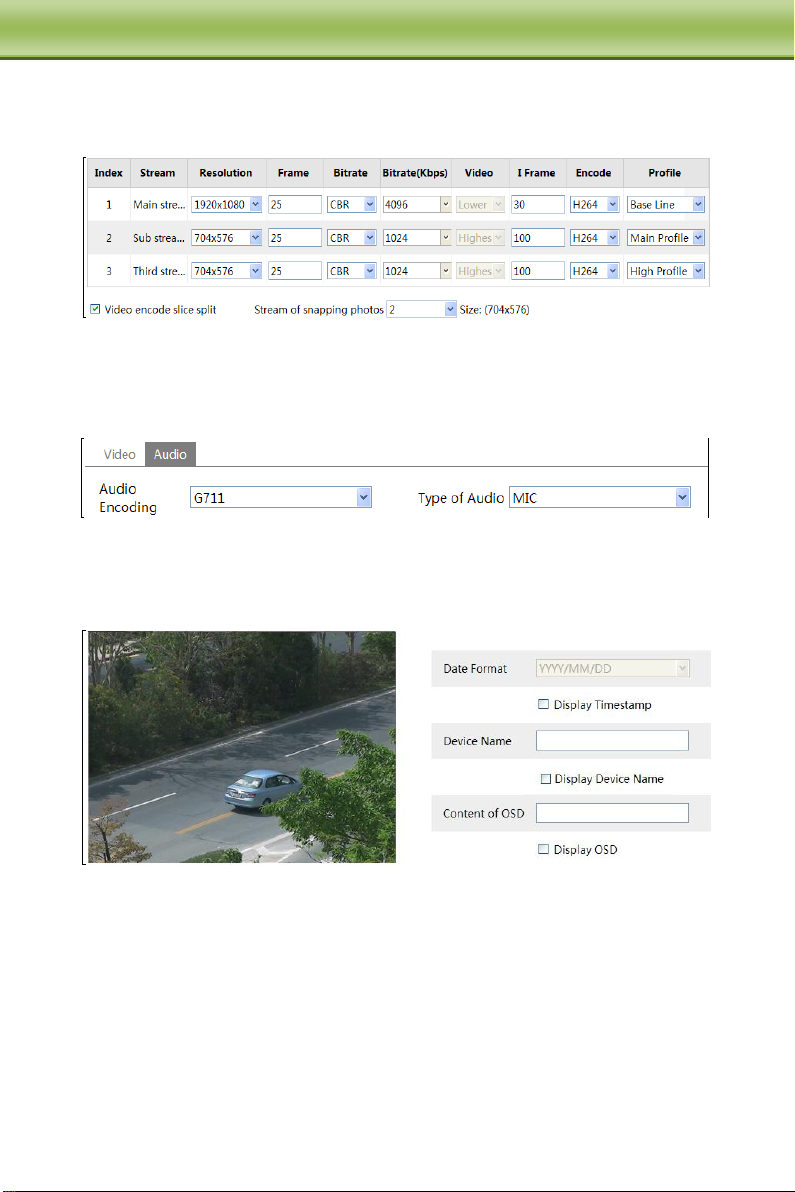Check the Display OSD option

click(x=543, y=849)
